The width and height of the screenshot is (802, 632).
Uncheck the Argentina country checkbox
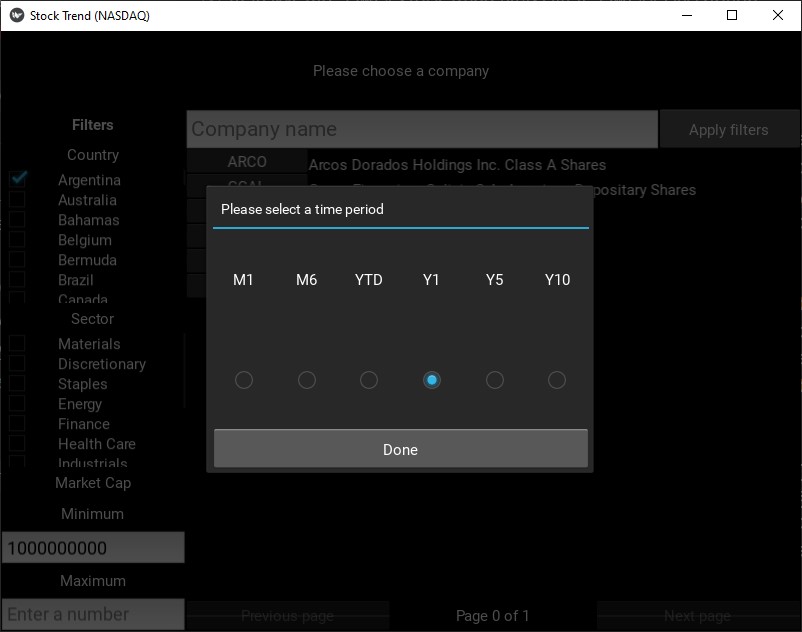point(17,179)
